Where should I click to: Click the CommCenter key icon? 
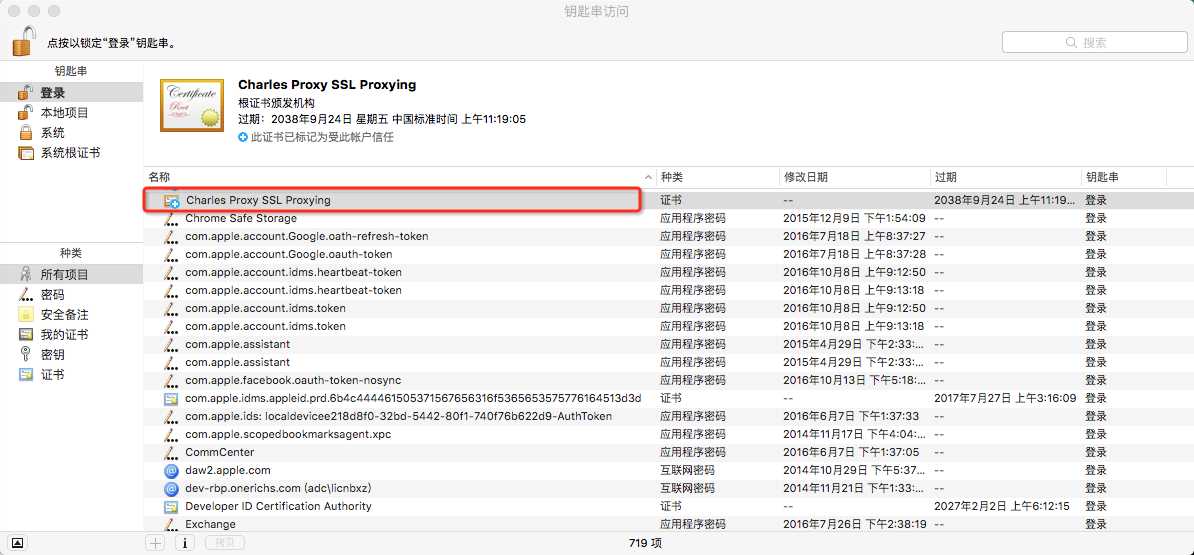click(171, 452)
